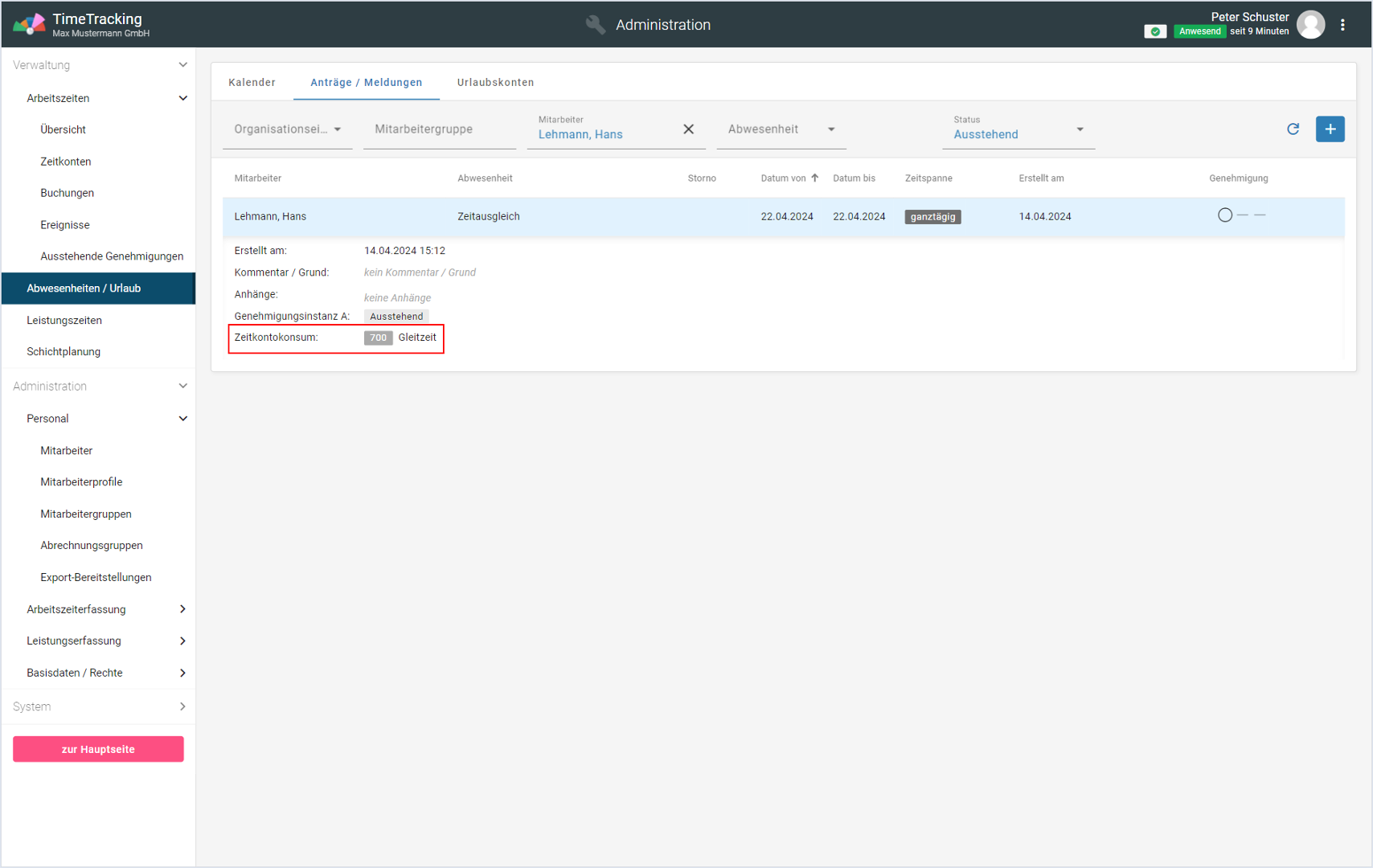Click the blue plus add button
This screenshot has width=1373, height=868.
1330,129
